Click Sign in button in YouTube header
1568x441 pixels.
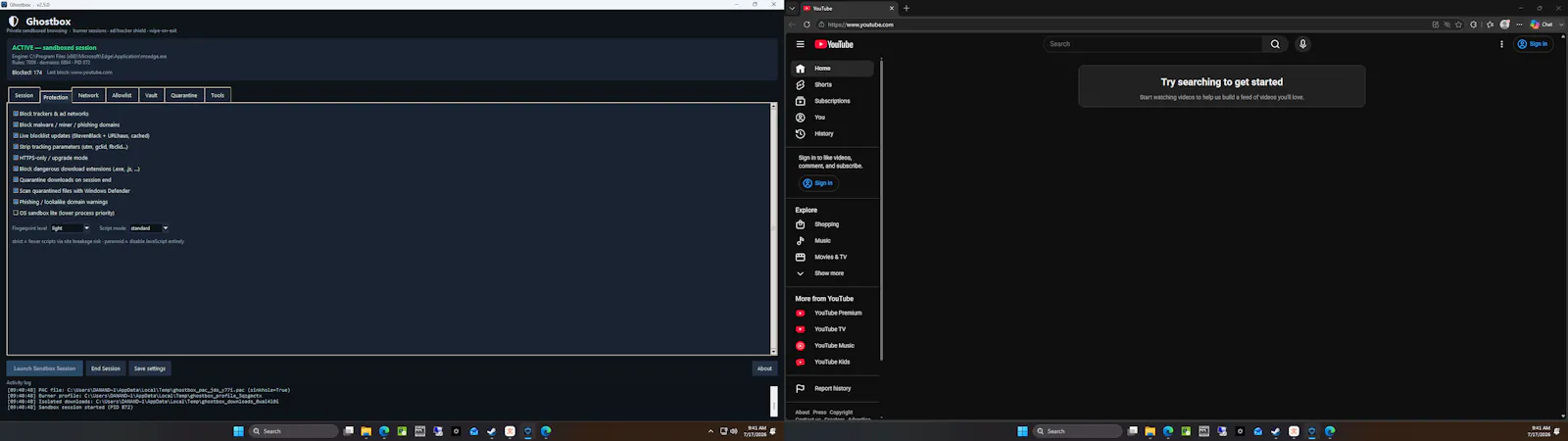[x=1533, y=44]
